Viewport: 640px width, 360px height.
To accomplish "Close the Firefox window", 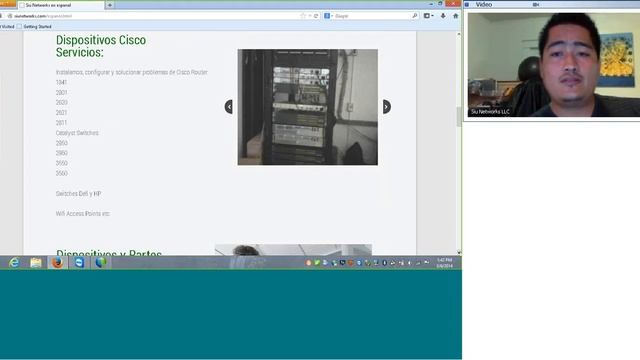I will pos(453,4).
